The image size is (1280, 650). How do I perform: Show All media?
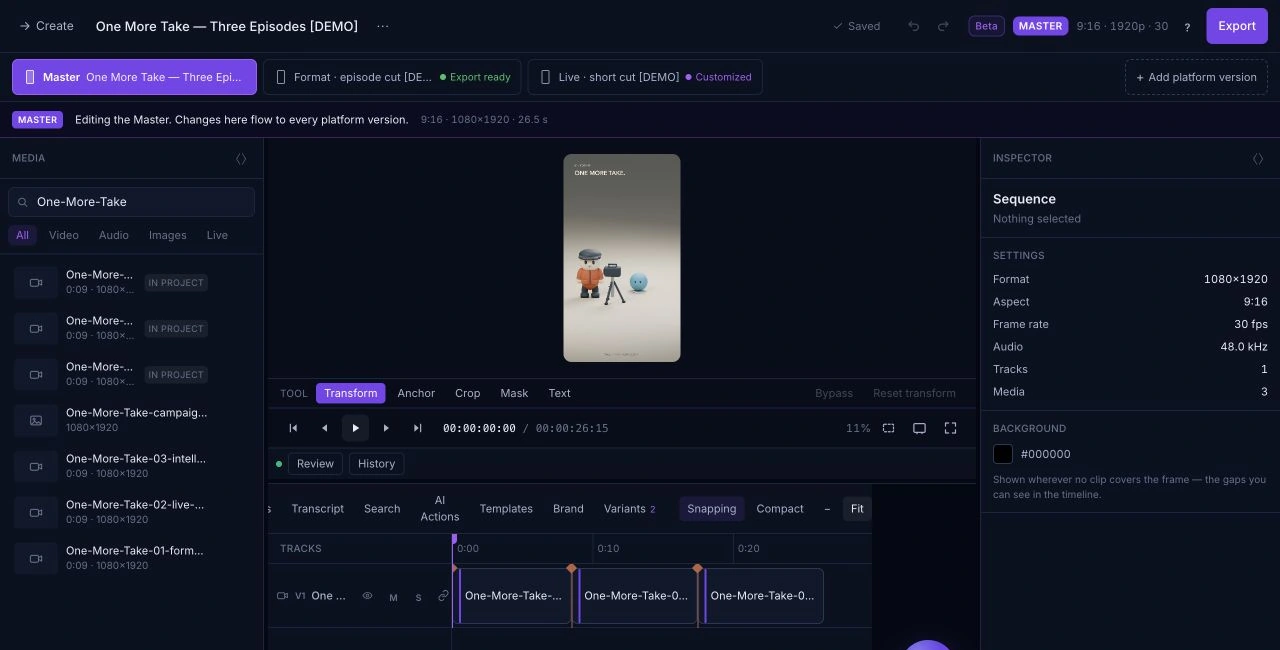(22, 235)
